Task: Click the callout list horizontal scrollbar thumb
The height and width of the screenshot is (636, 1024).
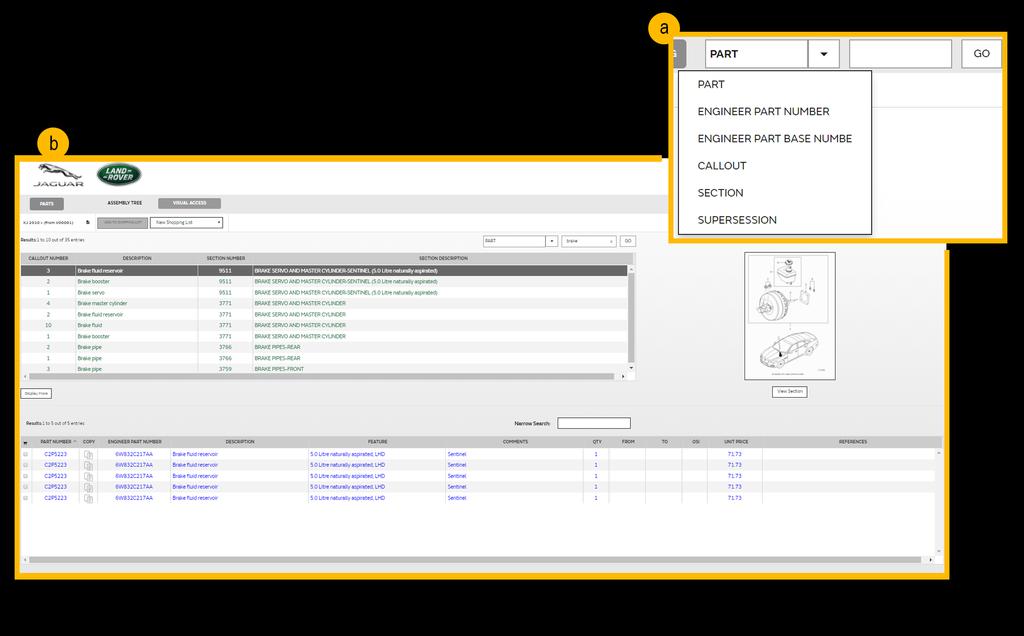Action: pyautogui.click(x=321, y=376)
